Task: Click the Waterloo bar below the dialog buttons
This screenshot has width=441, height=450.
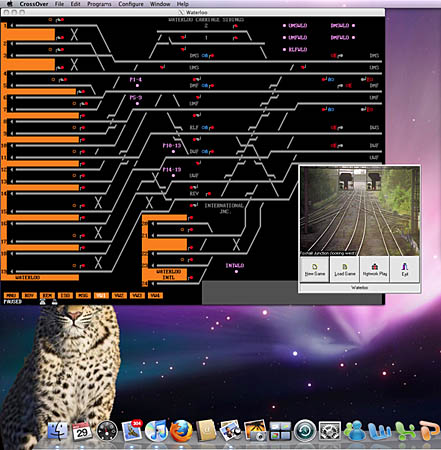Action: click(x=360, y=287)
